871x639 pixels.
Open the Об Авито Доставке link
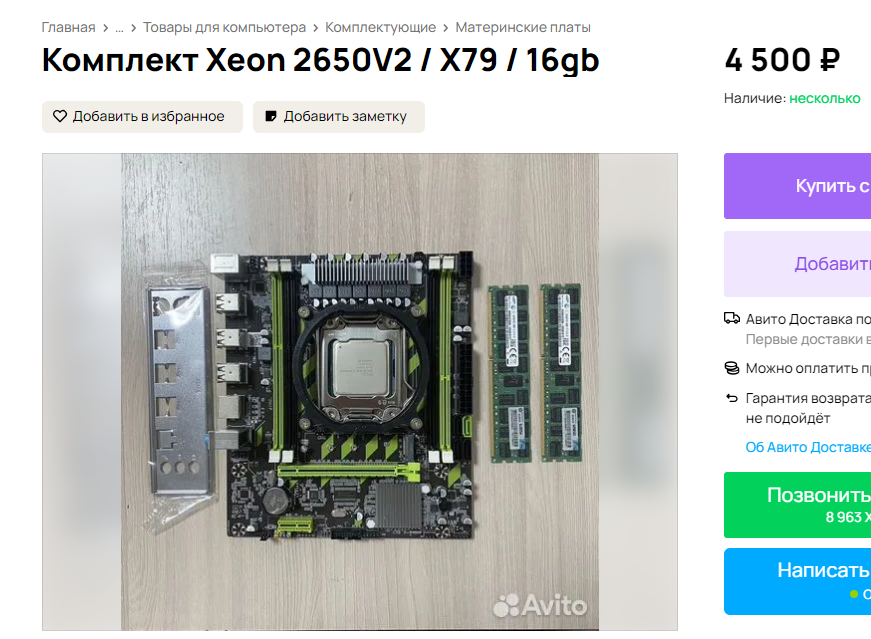(808, 447)
